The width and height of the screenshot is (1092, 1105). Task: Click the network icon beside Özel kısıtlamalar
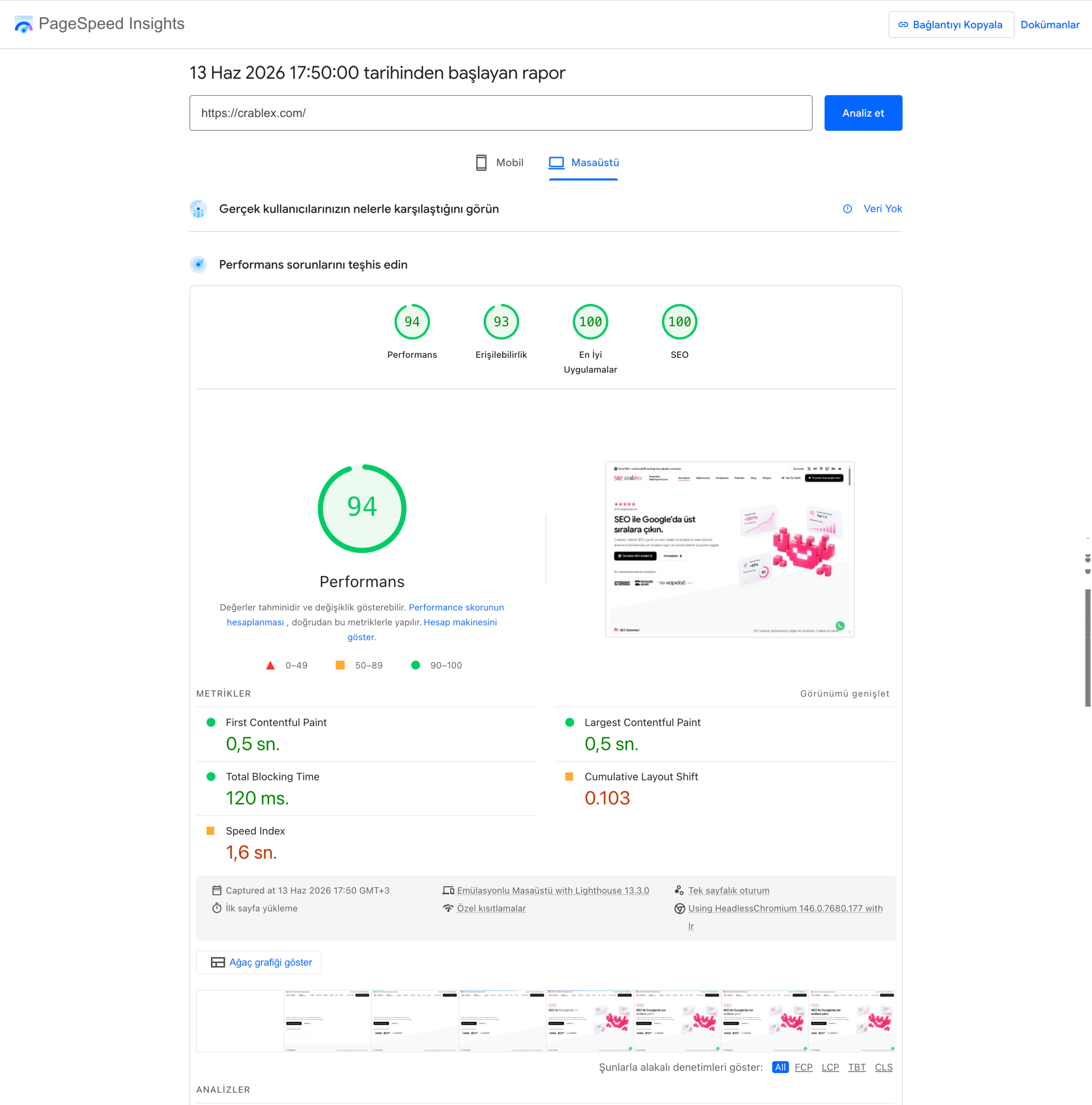(x=448, y=908)
